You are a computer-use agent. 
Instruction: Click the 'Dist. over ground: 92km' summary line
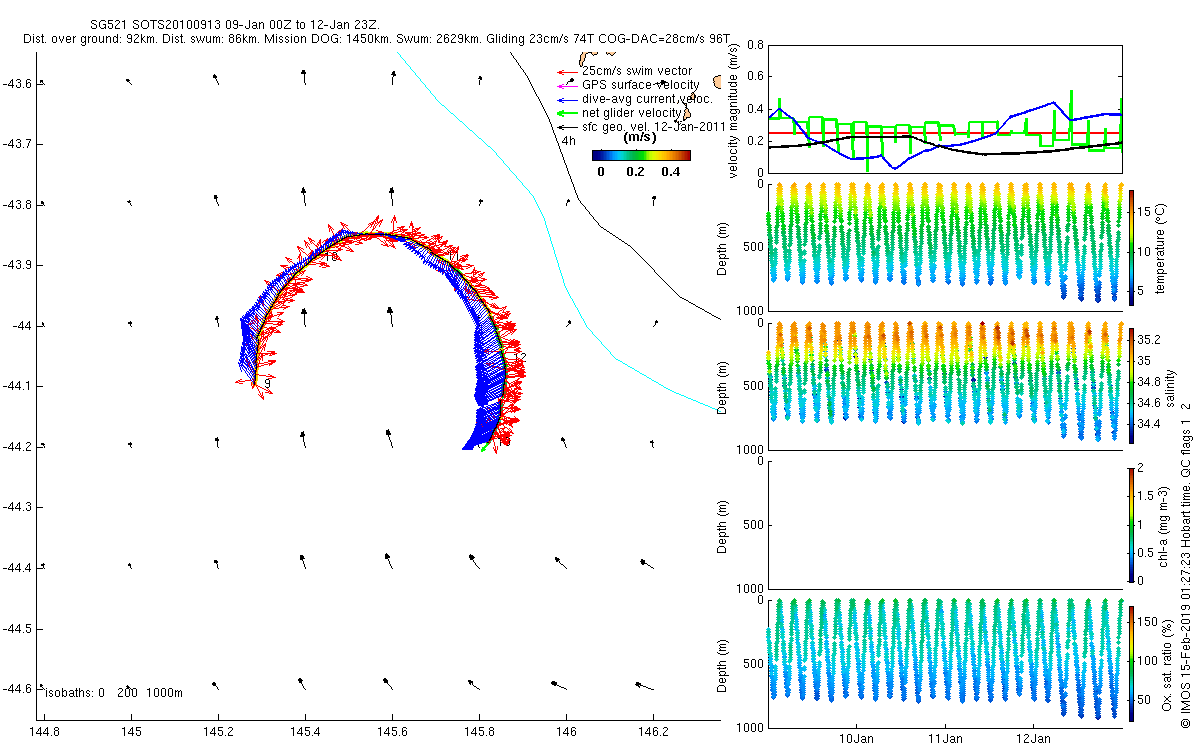pos(376,38)
